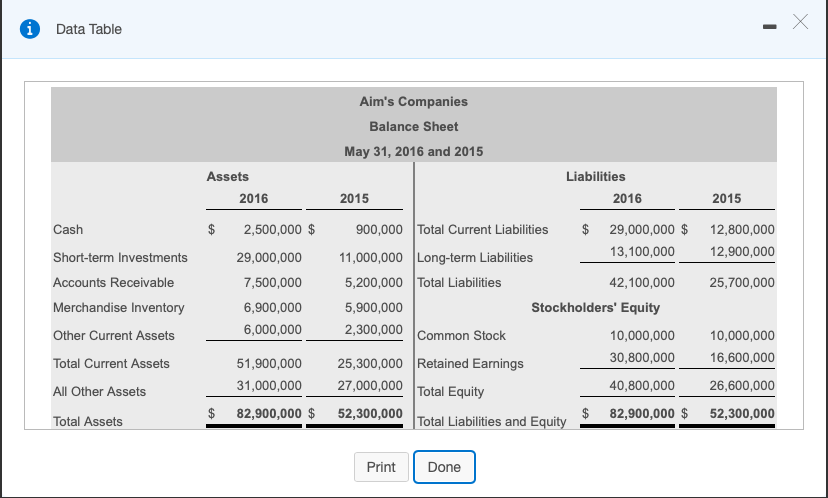
Task: Click Retained Earnings 2016 value 30,800,000
Action: (x=642, y=358)
